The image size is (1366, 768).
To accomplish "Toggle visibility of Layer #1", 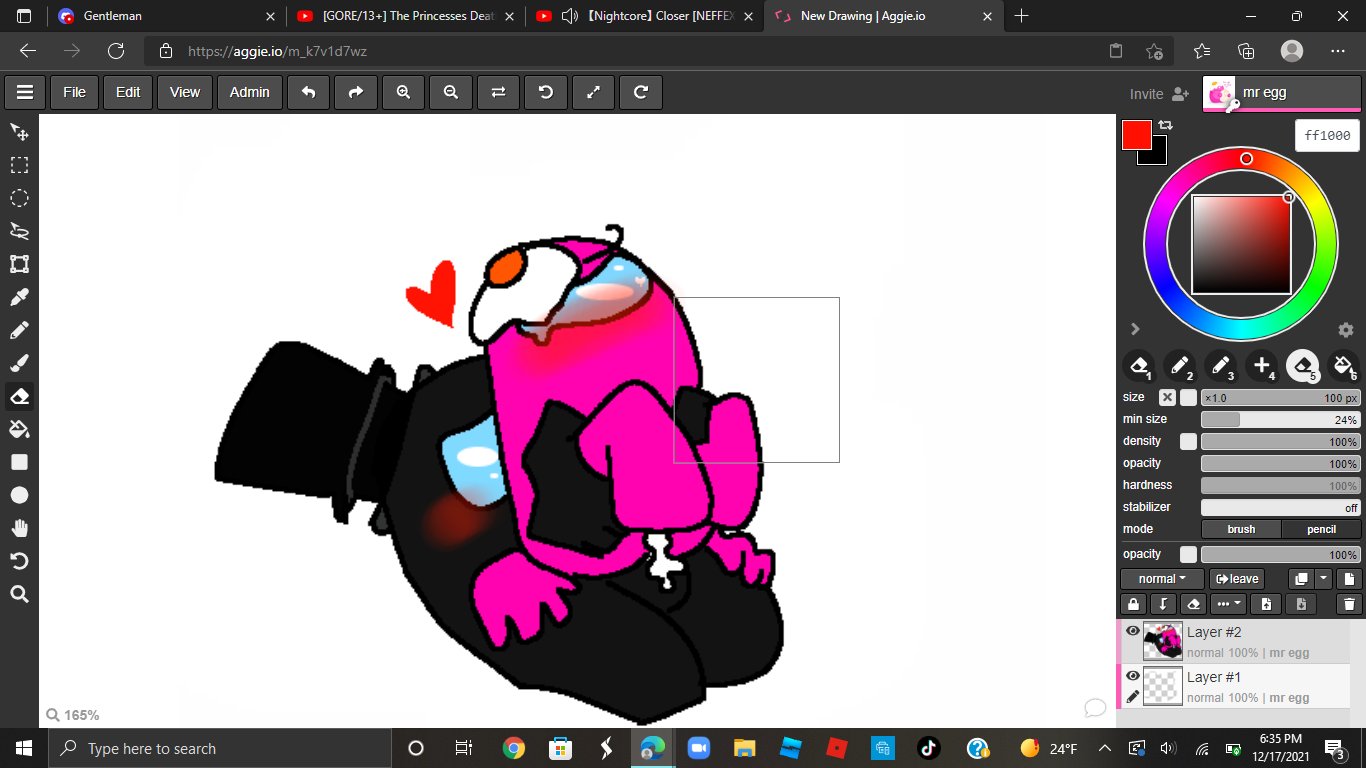I will pos(1133,676).
